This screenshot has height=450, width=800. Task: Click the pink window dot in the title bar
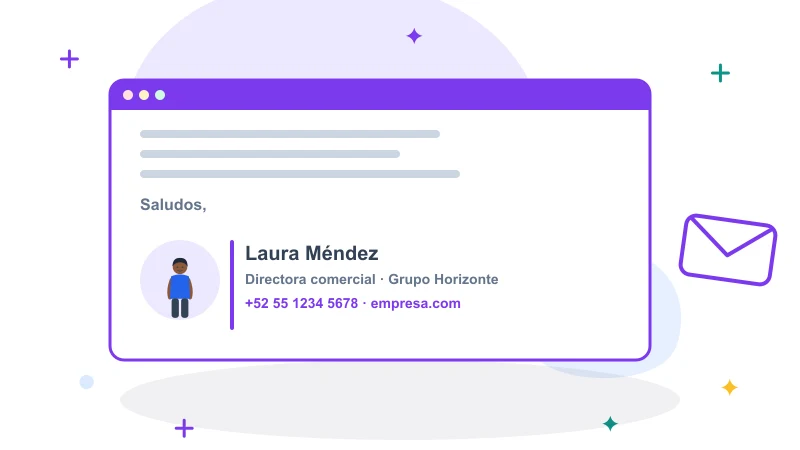click(128, 95)
